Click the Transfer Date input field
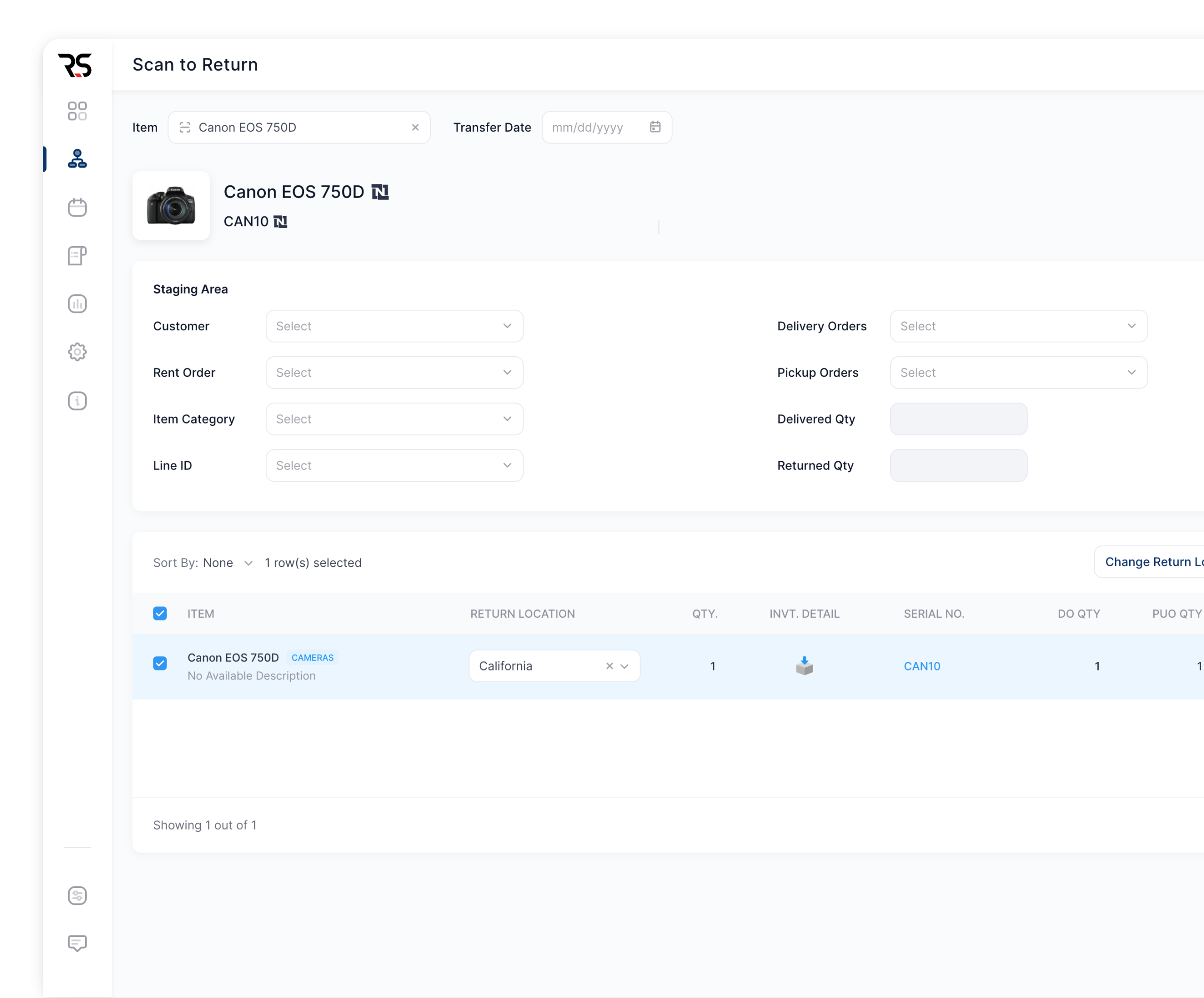 coord(607,128)
